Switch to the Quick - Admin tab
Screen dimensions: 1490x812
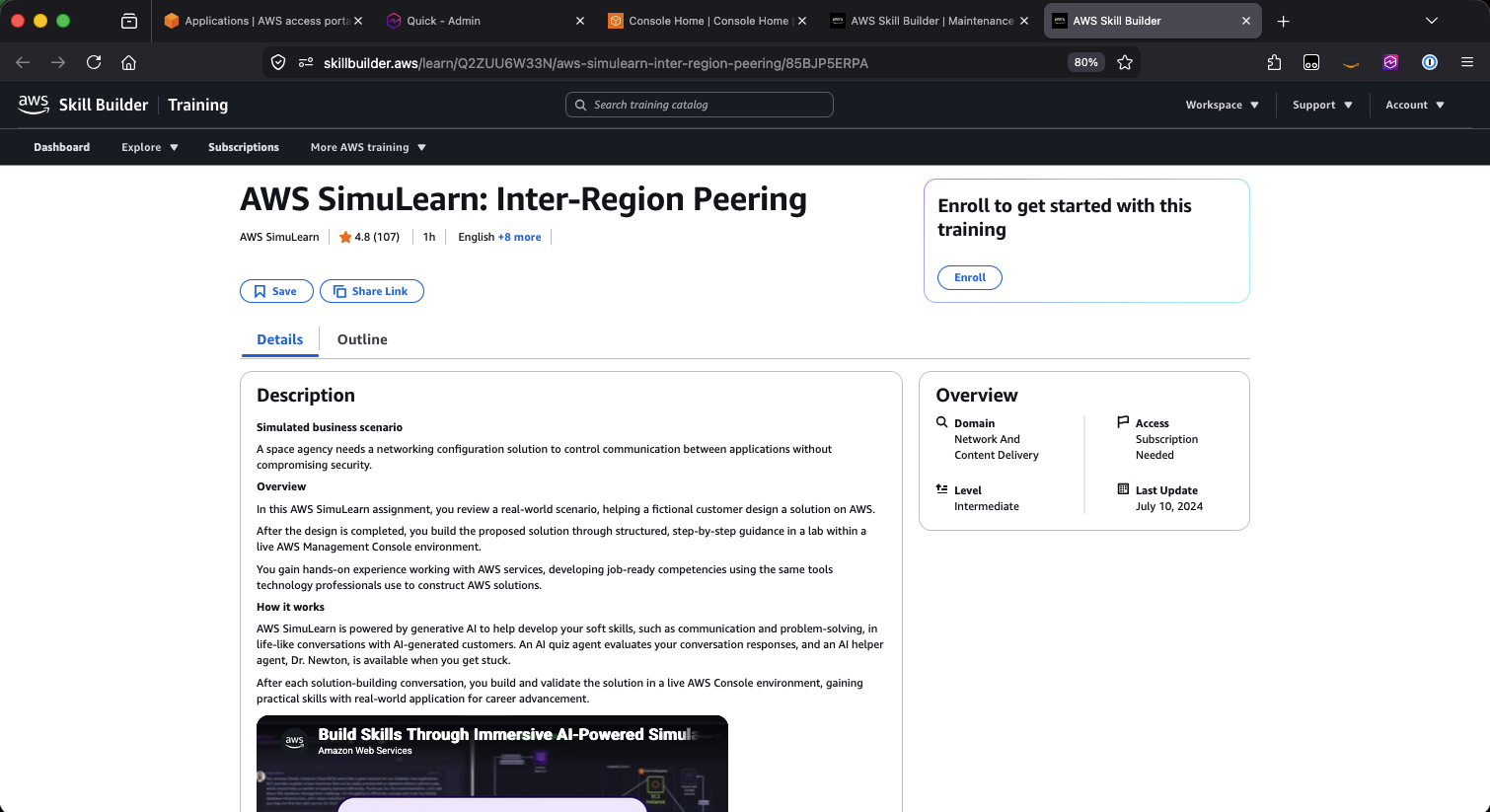click(x=484, y=21)
